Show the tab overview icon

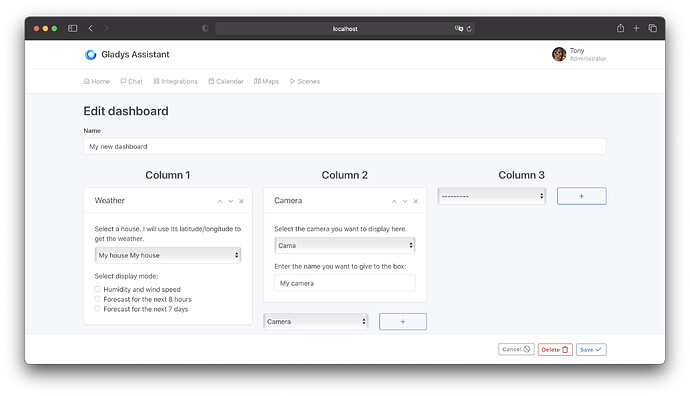[x=653, y=28]
